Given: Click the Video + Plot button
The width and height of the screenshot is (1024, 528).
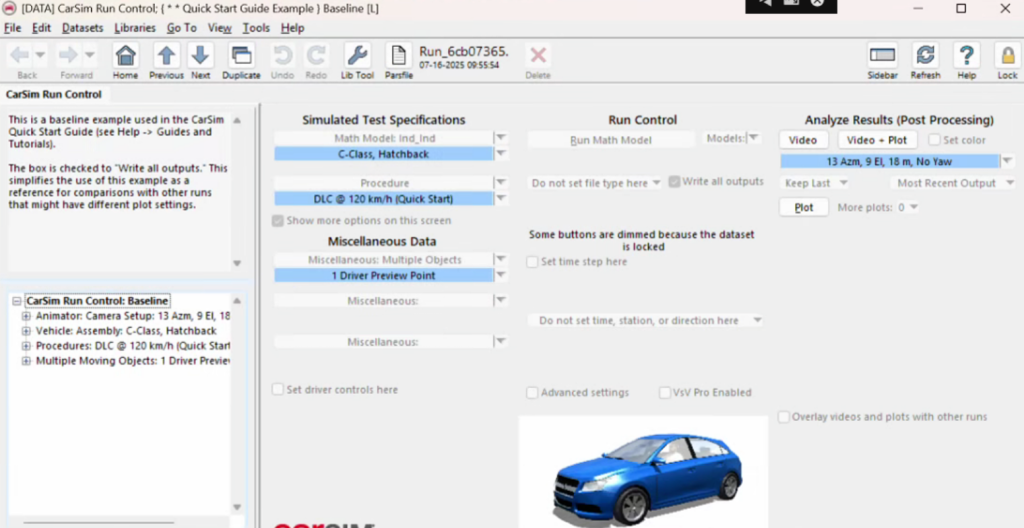Looking at the screenshot, I should pyautogui.click(x=877, y=141).
